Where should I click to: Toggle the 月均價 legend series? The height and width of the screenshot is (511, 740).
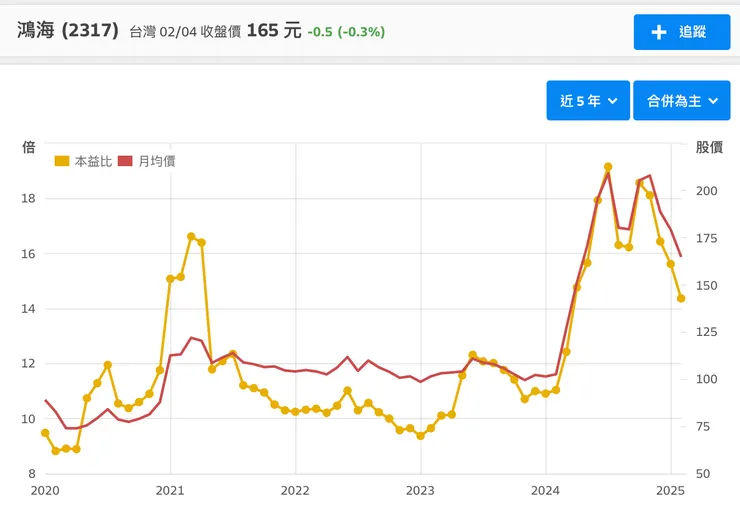point(147,161)
